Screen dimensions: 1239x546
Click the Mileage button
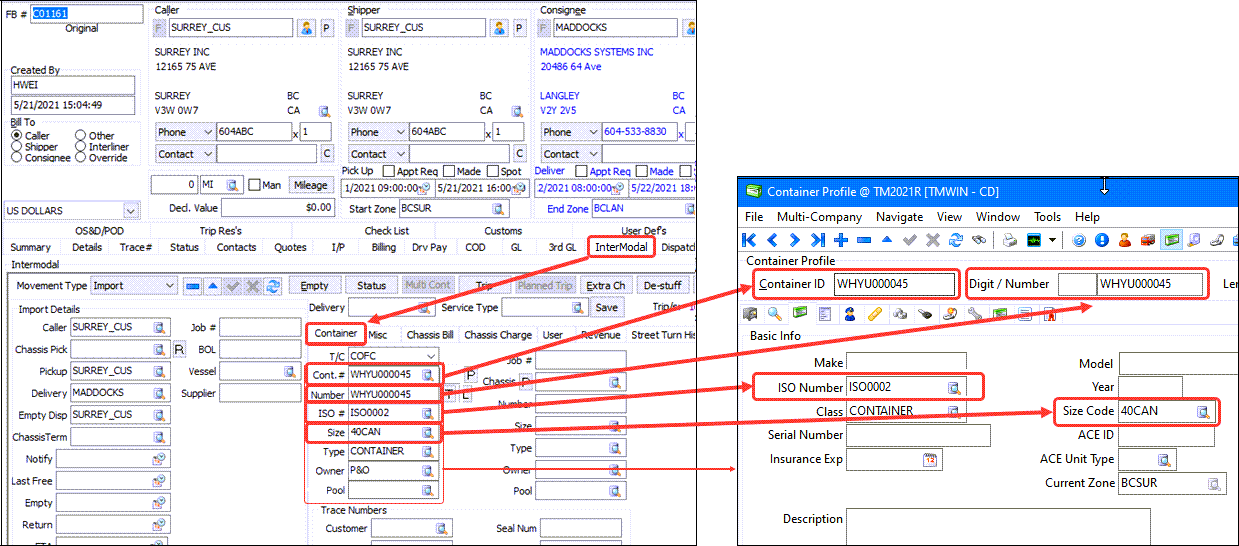coord(310,185)
